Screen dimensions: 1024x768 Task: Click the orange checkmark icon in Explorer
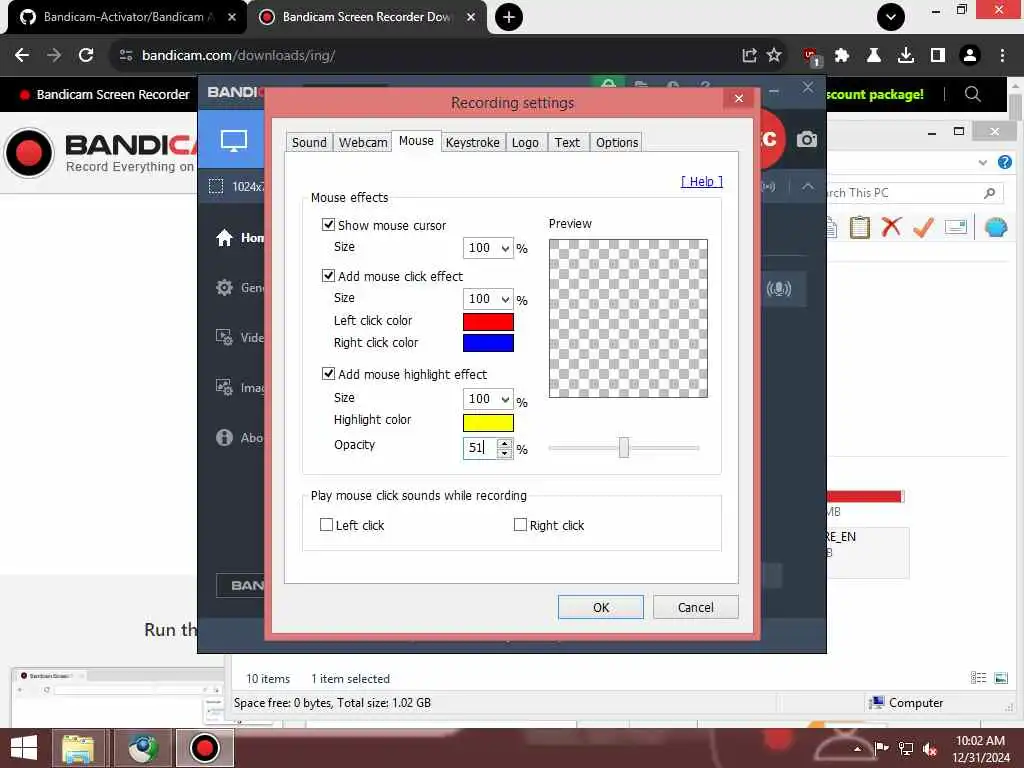click(x=923, y=227)
